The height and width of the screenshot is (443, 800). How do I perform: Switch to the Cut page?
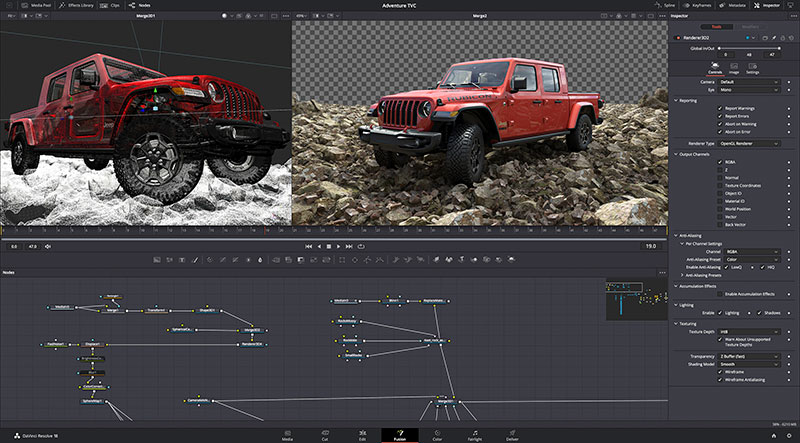point(325,435)
